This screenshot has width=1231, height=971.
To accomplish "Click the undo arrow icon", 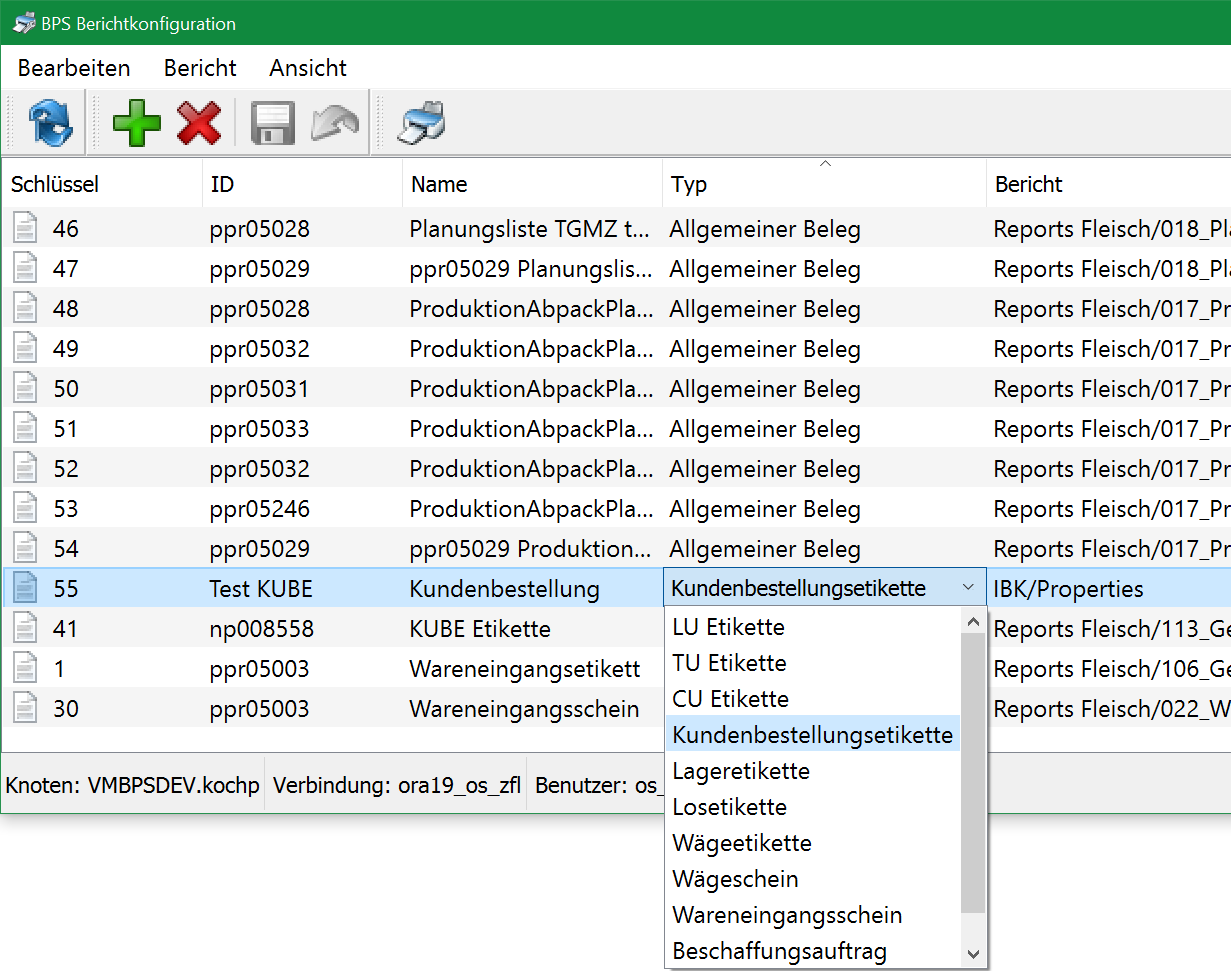I will 335,123.
